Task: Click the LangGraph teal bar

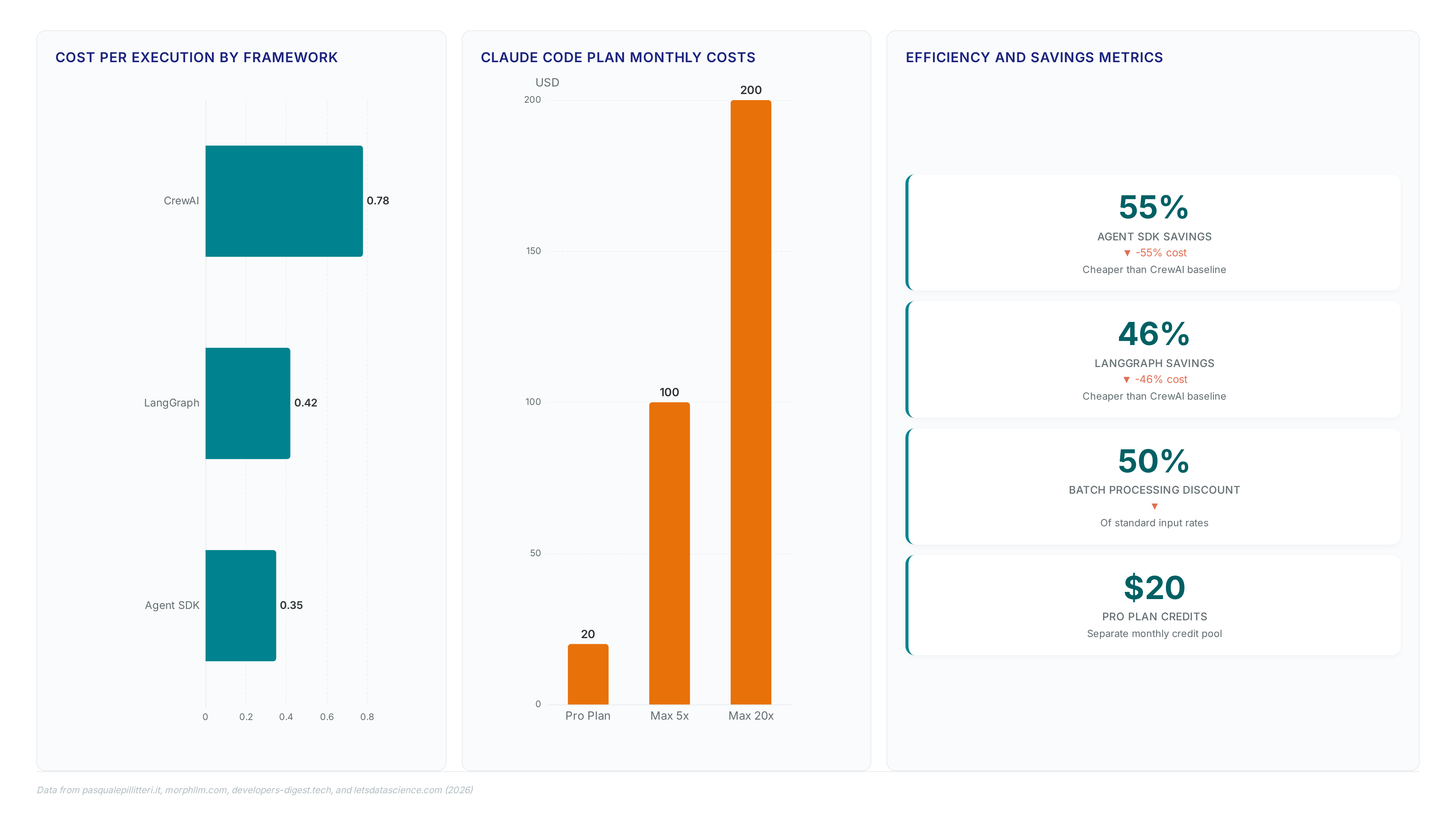Action: [248, 403]
